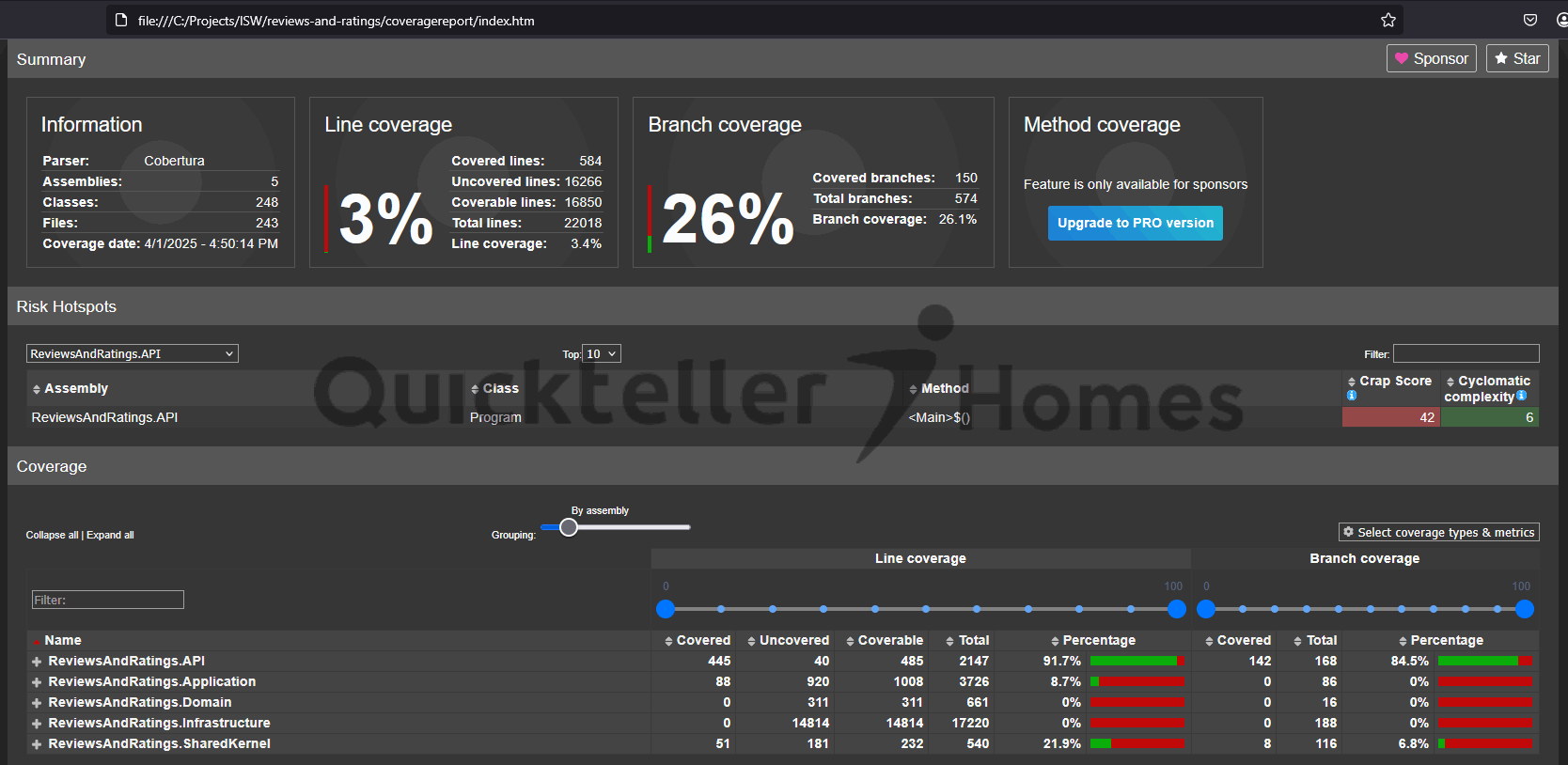Sort coverage table by Uncovered lines

point(788,641)
